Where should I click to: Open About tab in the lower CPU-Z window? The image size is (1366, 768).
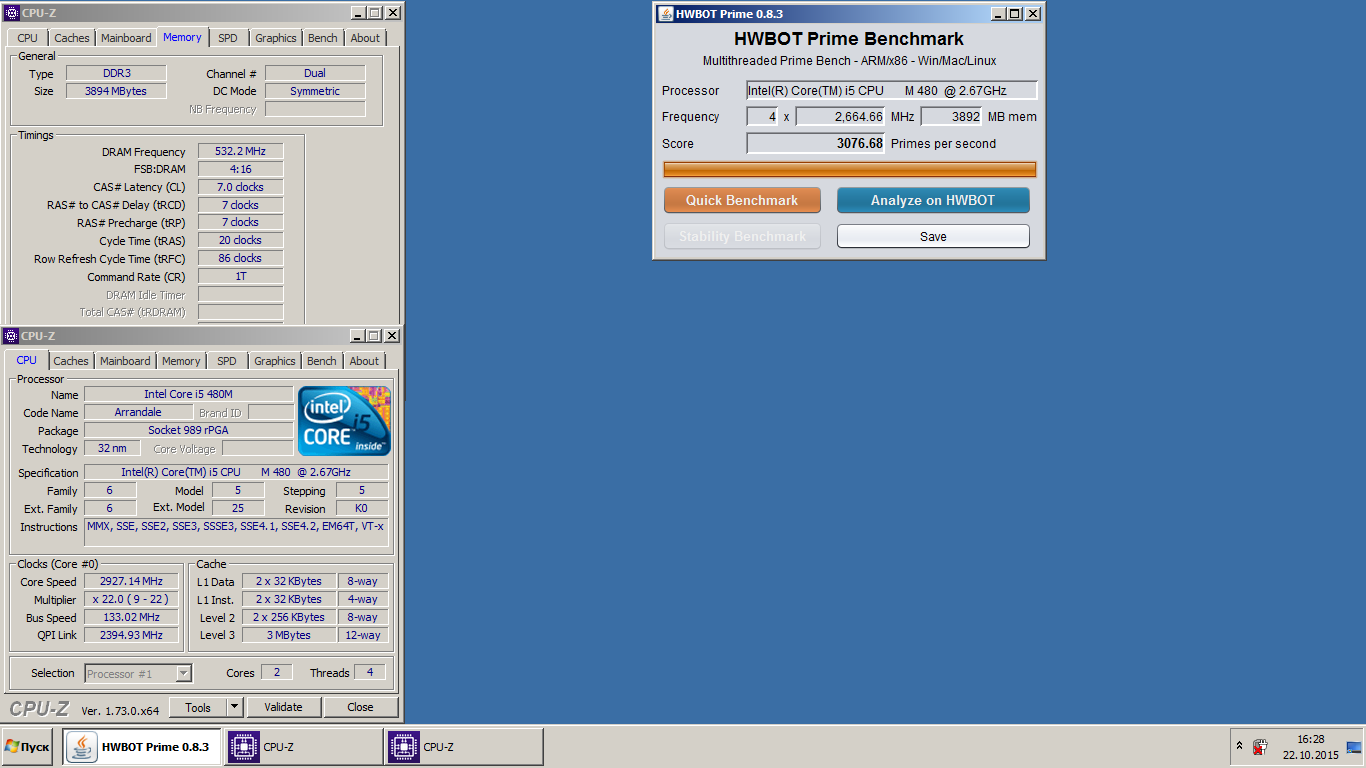click(364, 361)
